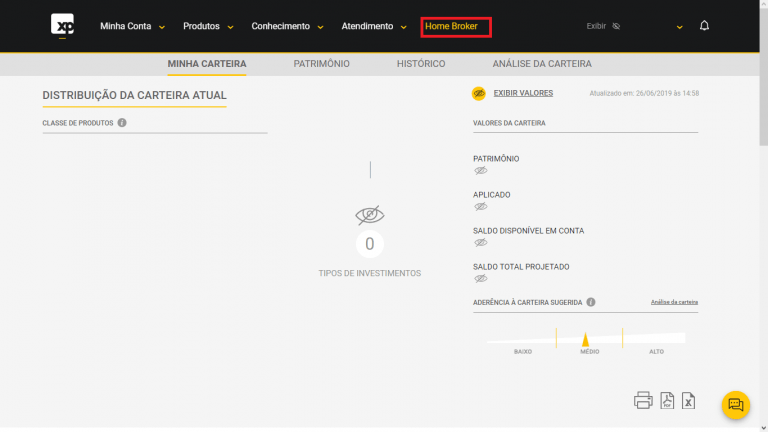Expand the Minha Conta menu

[132, 26]
